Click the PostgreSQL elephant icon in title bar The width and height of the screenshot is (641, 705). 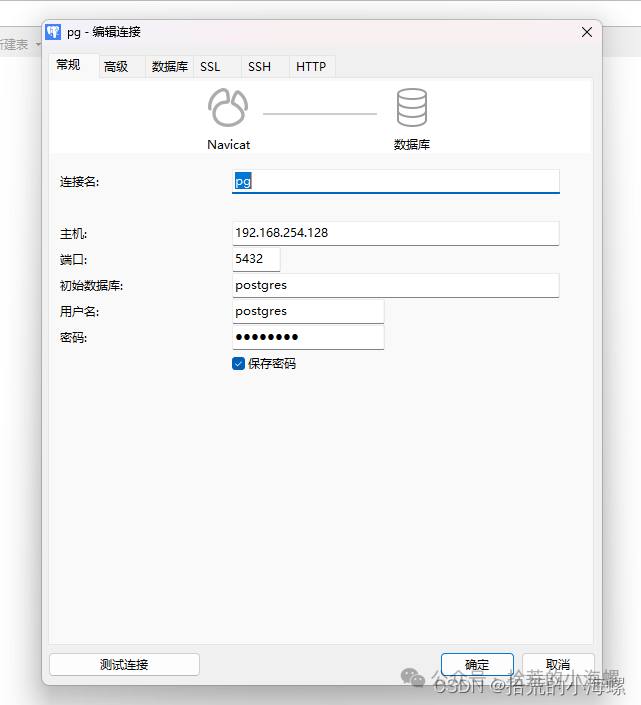click(53, 32)
